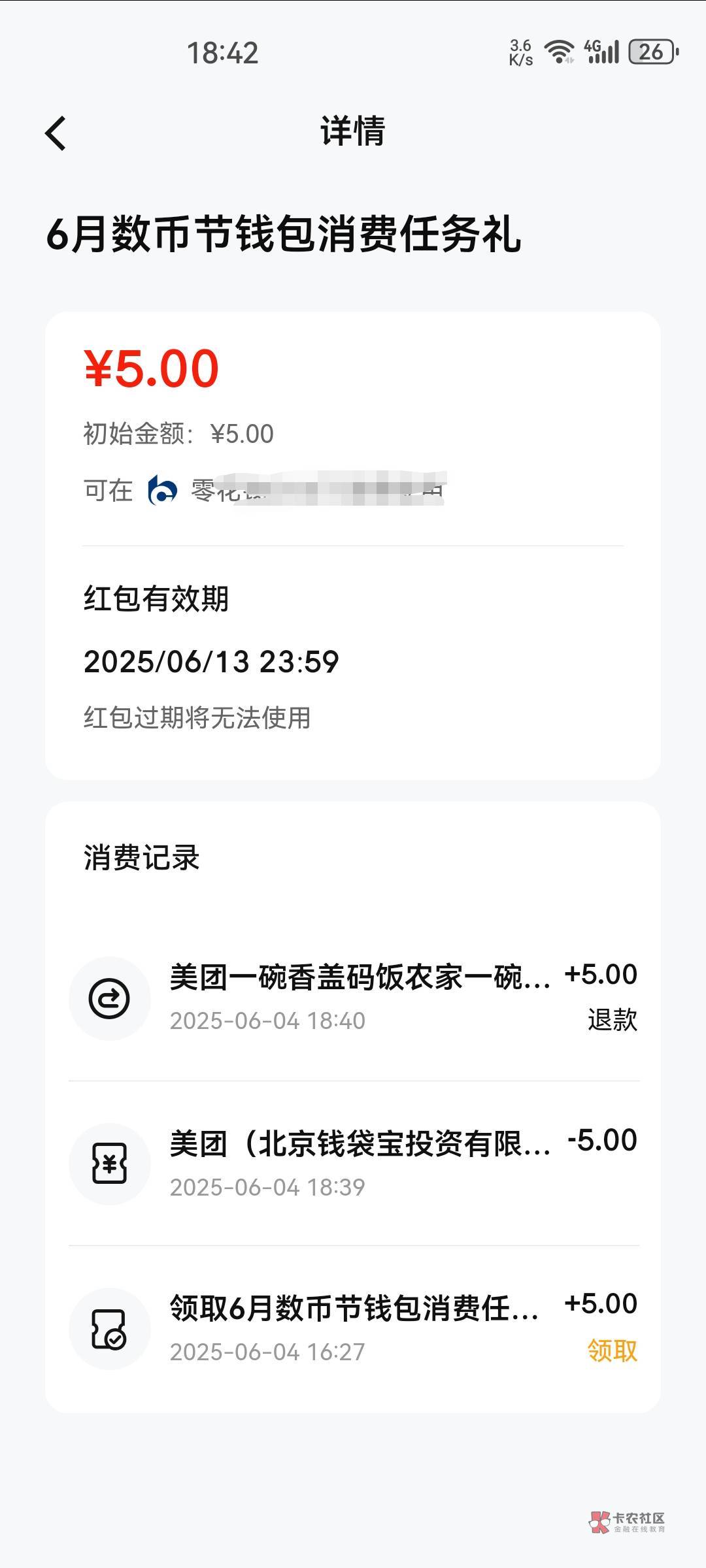
Task: Tap the -5.00 payment amount
Action: (x=602, y=1141)
